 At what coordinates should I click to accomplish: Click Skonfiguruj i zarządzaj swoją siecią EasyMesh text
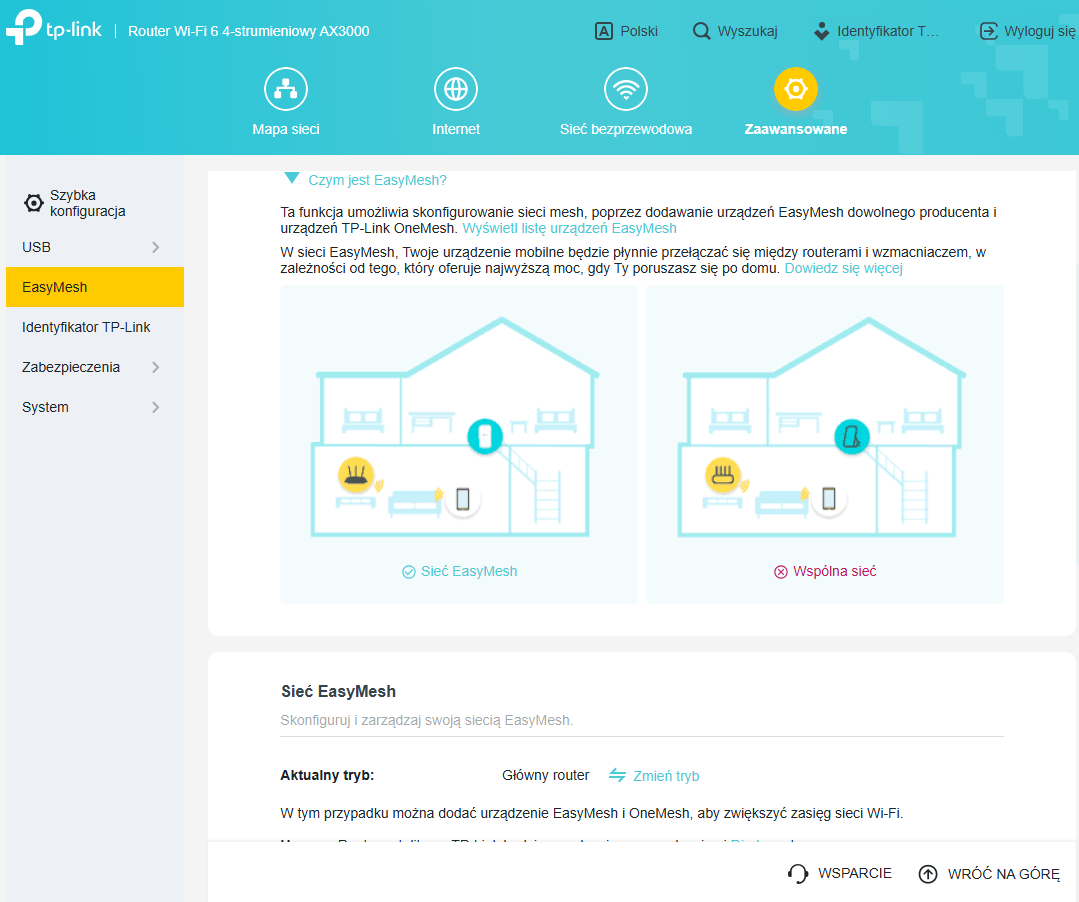tap(426, 720)
